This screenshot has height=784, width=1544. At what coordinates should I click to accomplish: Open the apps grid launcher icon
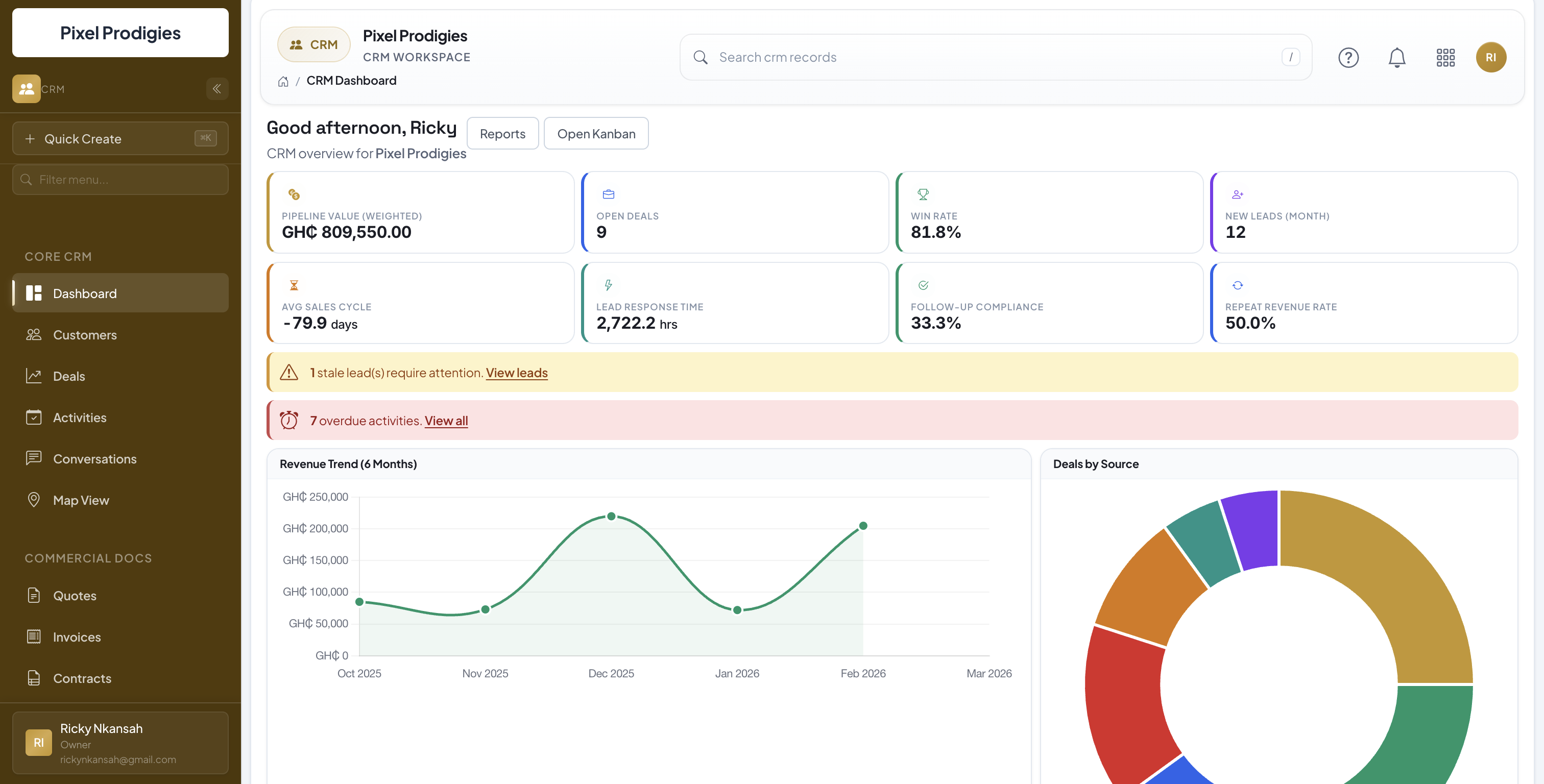coord(1445,57)
